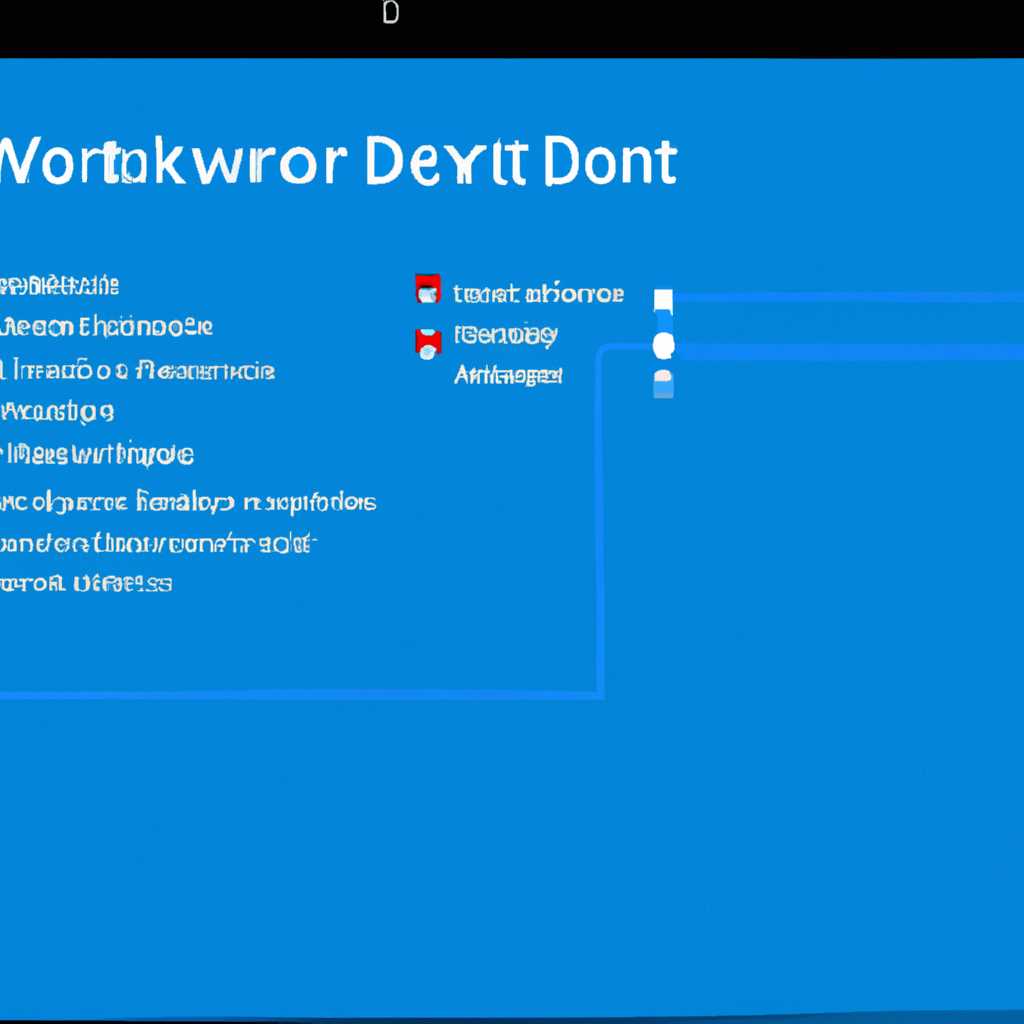Click the small D-shaped icon in the black top bar
Viewport: 1024px width, 1024px height.
point(391,12)
